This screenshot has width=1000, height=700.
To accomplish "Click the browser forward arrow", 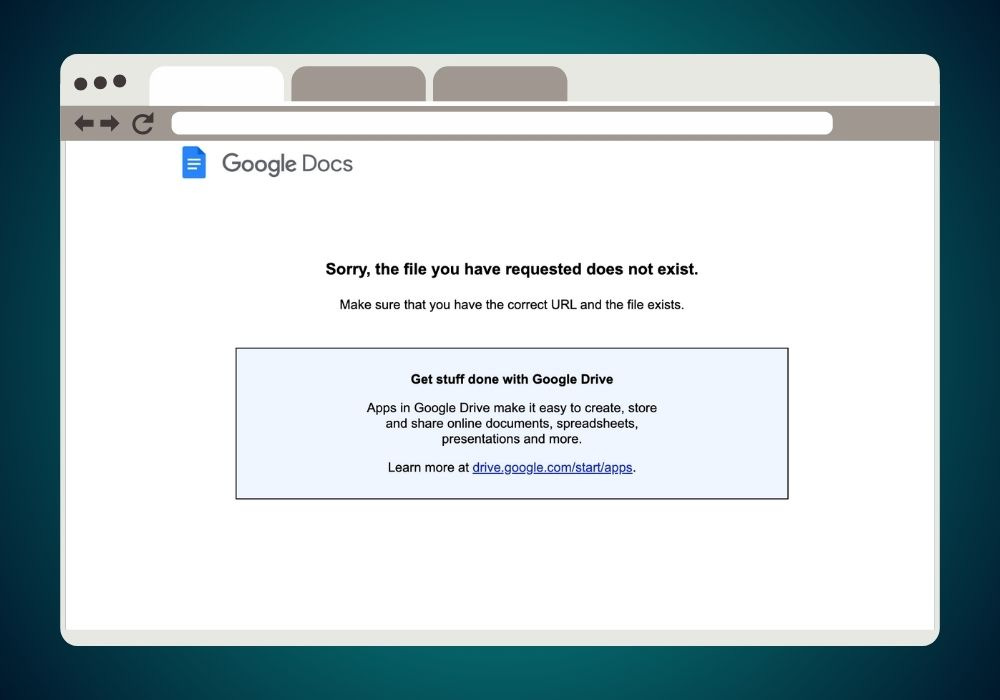I will coord(110,123).
